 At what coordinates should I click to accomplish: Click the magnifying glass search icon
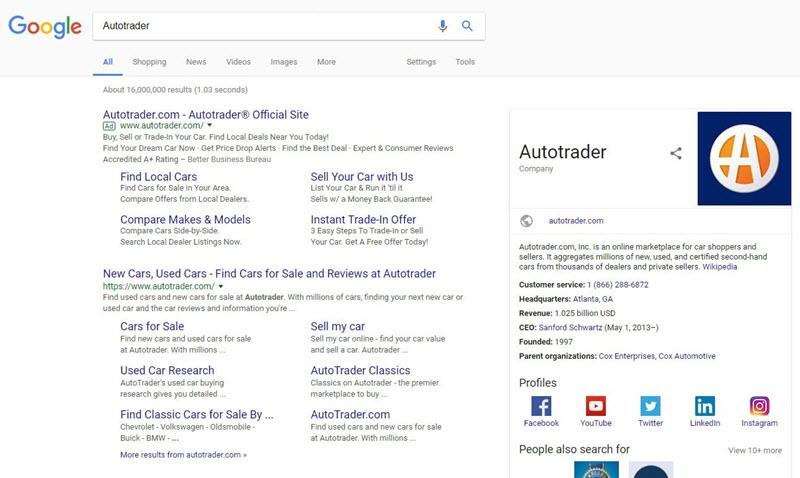(x=467, y=26)
